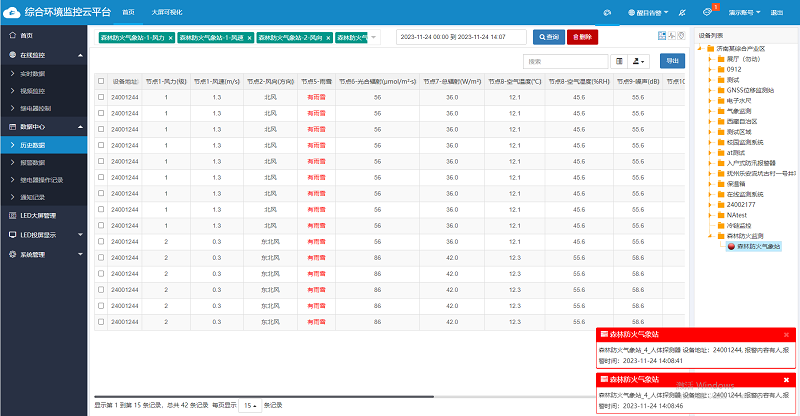800x416 pixels.
Task: Close the lower red alarm notification
Action: tap(786, 380)
